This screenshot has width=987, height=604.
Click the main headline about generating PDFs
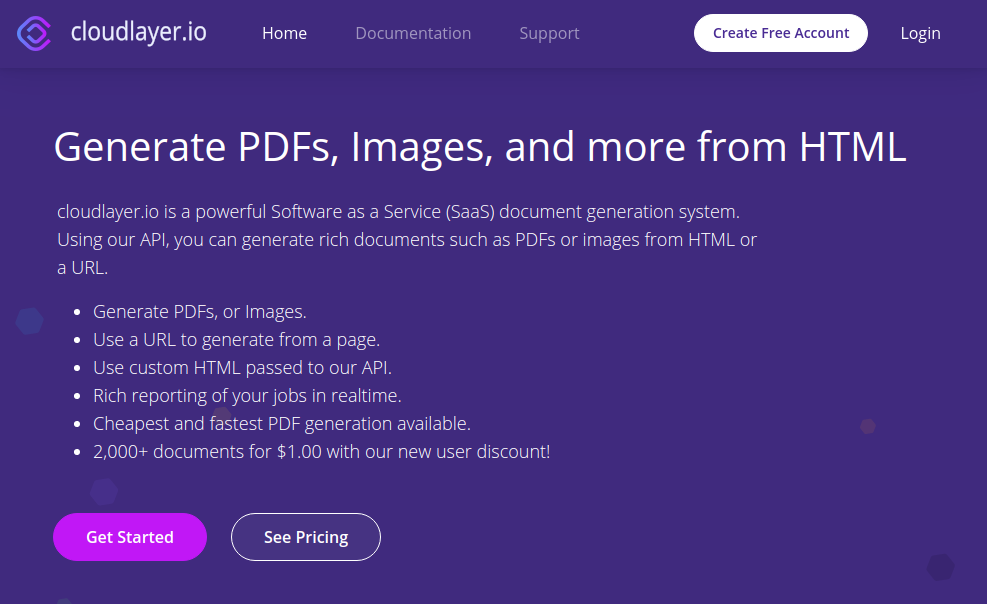tap(480, 147)
